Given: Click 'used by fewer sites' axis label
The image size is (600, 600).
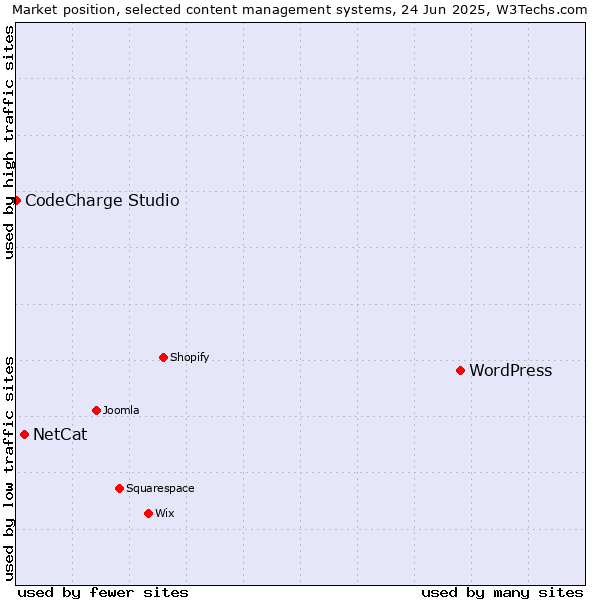Looking at the screenshot, I should point(103,593).
